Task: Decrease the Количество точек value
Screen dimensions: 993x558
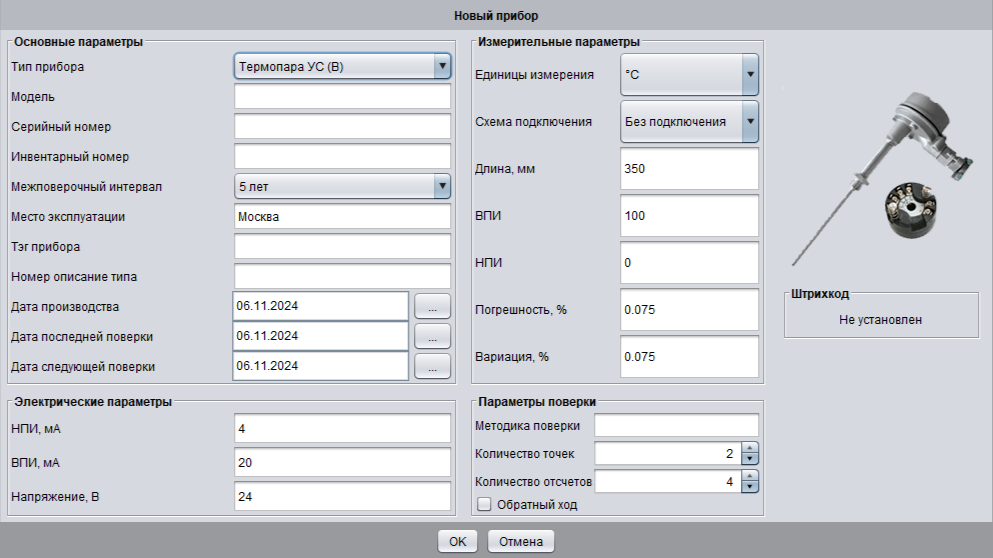Action: pyautogui.click(x=751, y=459)
